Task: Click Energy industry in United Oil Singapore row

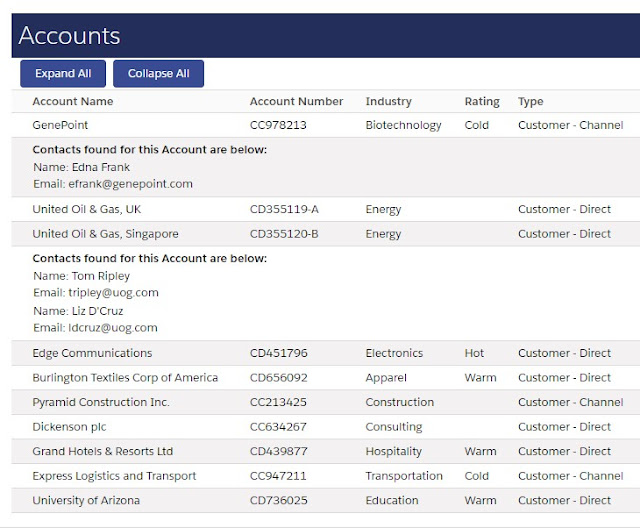Action: 383,235
